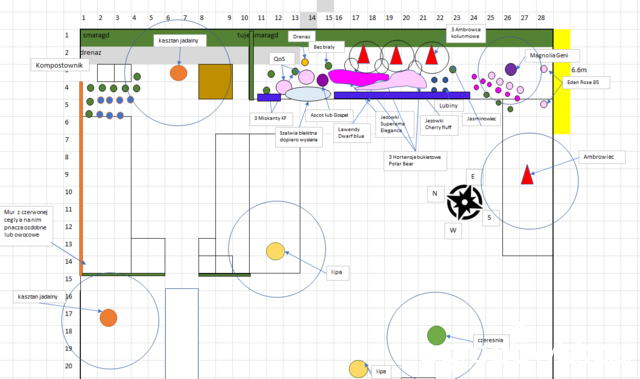Select the green czeresnia circle

click(436, 335)
